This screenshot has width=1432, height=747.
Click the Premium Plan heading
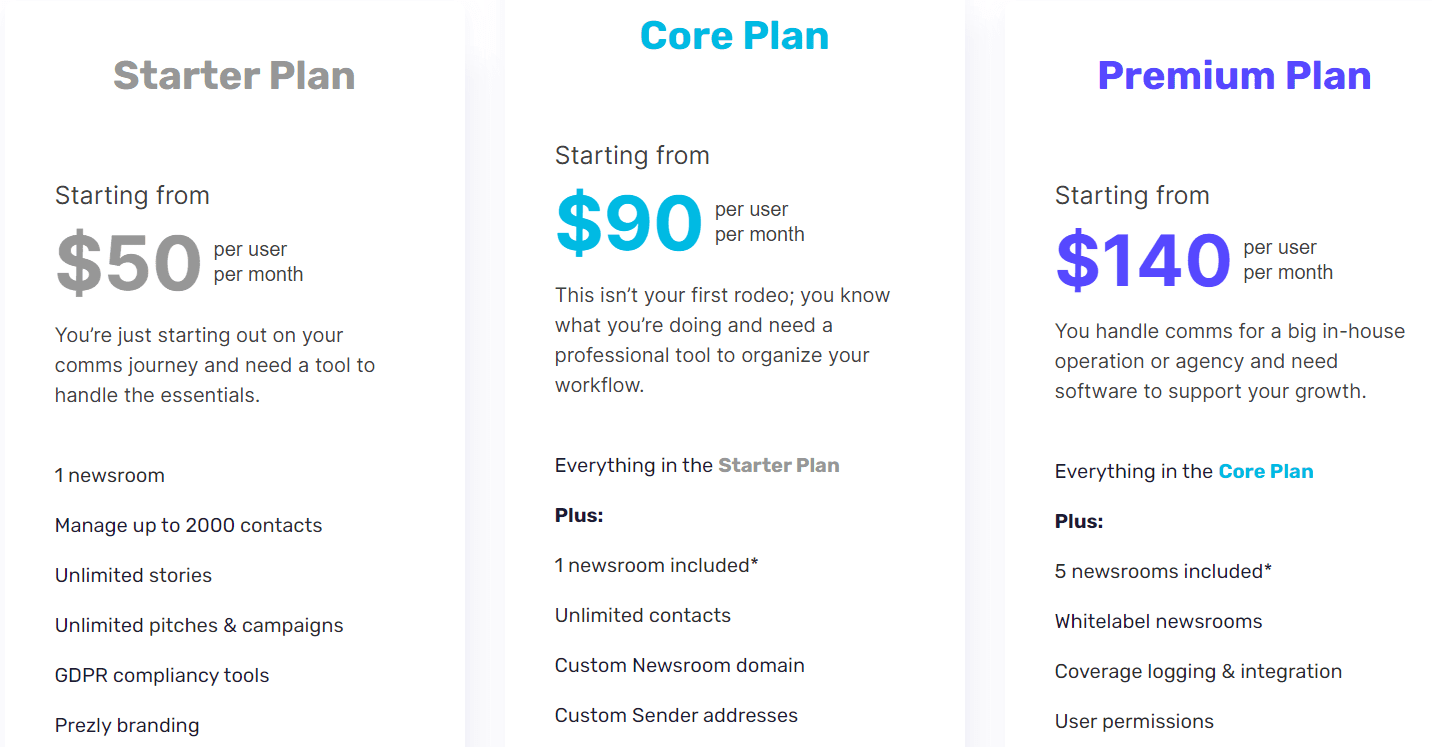point(1234,76)
